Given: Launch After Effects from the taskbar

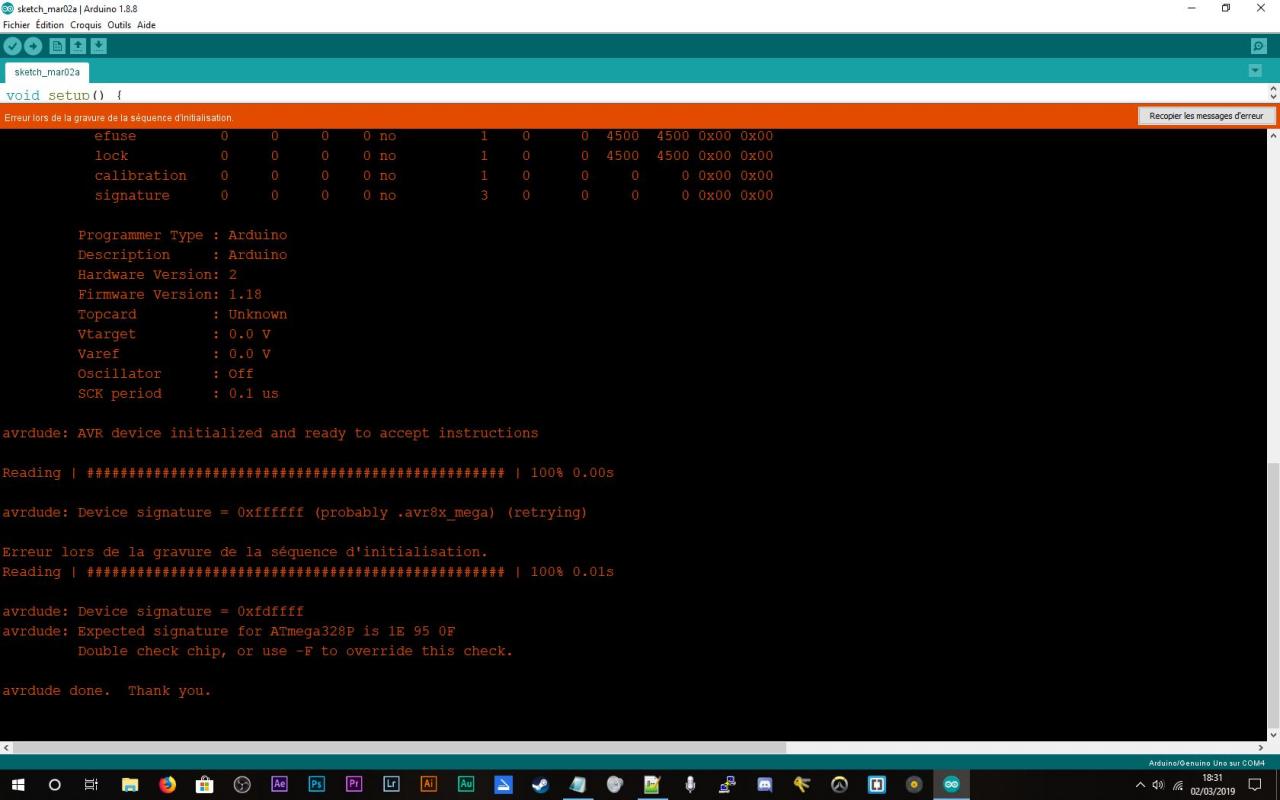Looking at the screenshot, I should (279, 784).
